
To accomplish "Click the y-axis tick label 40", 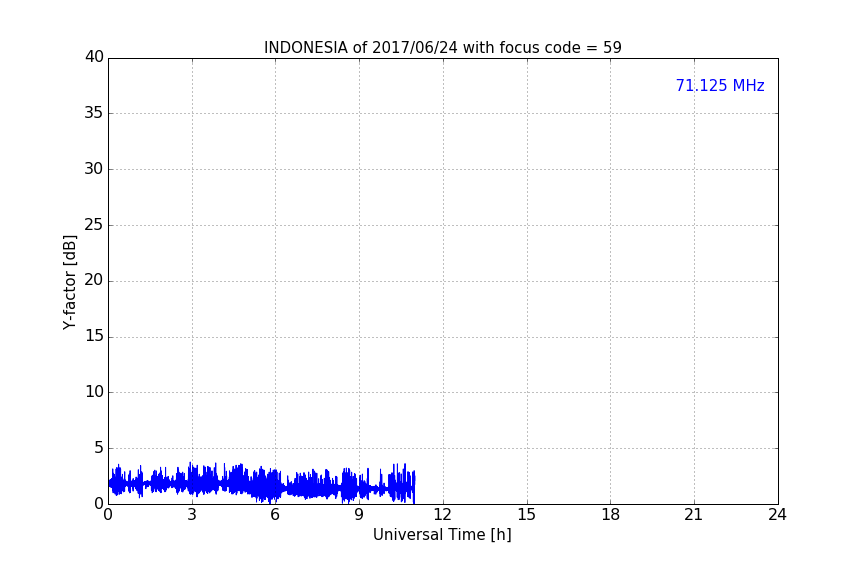I will pyautogui.click(x=94, y=57).
